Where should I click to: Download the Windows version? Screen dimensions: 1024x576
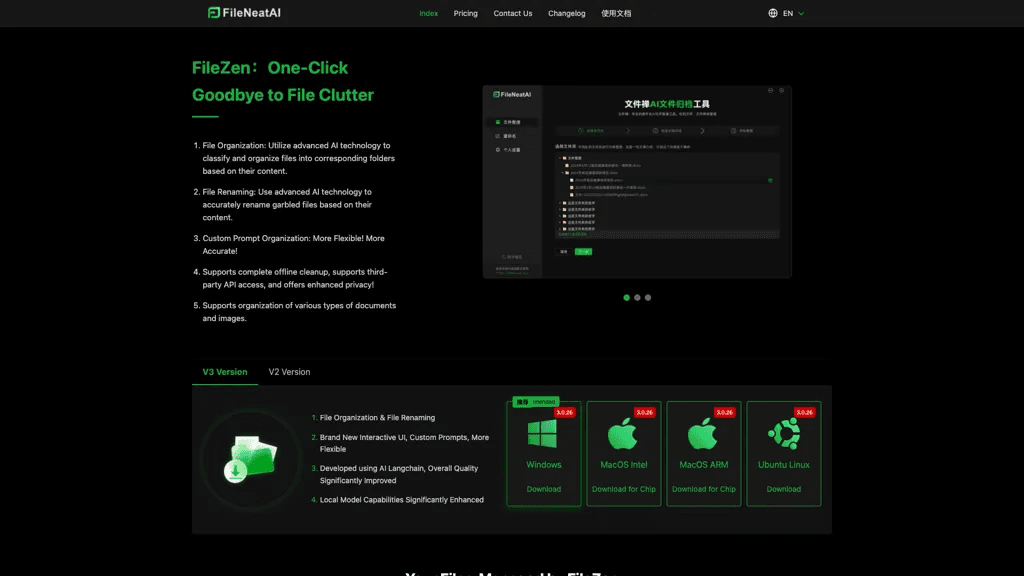pos(543,489)
